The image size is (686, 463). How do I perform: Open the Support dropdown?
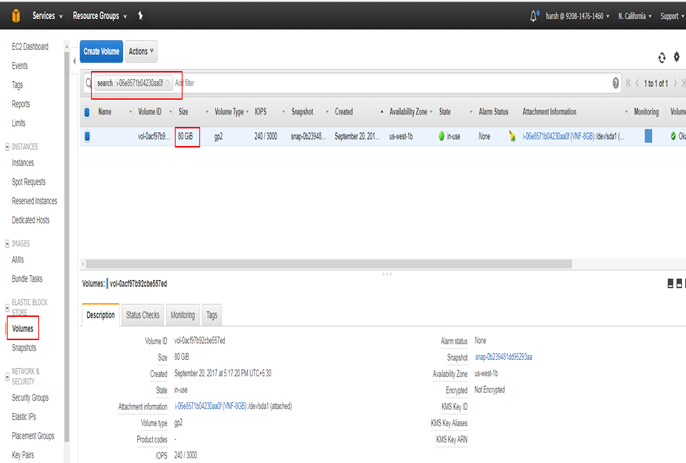point(672,16)
